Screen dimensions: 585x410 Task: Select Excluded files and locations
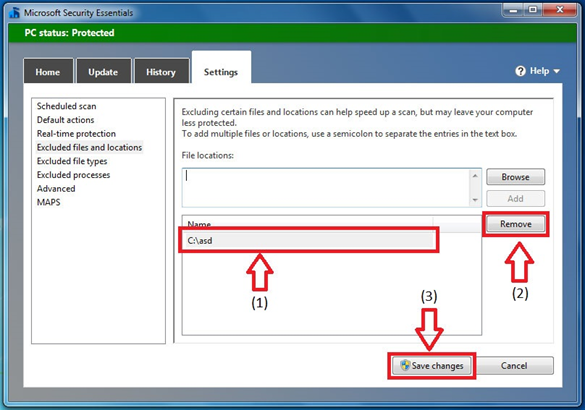point(89,147)
